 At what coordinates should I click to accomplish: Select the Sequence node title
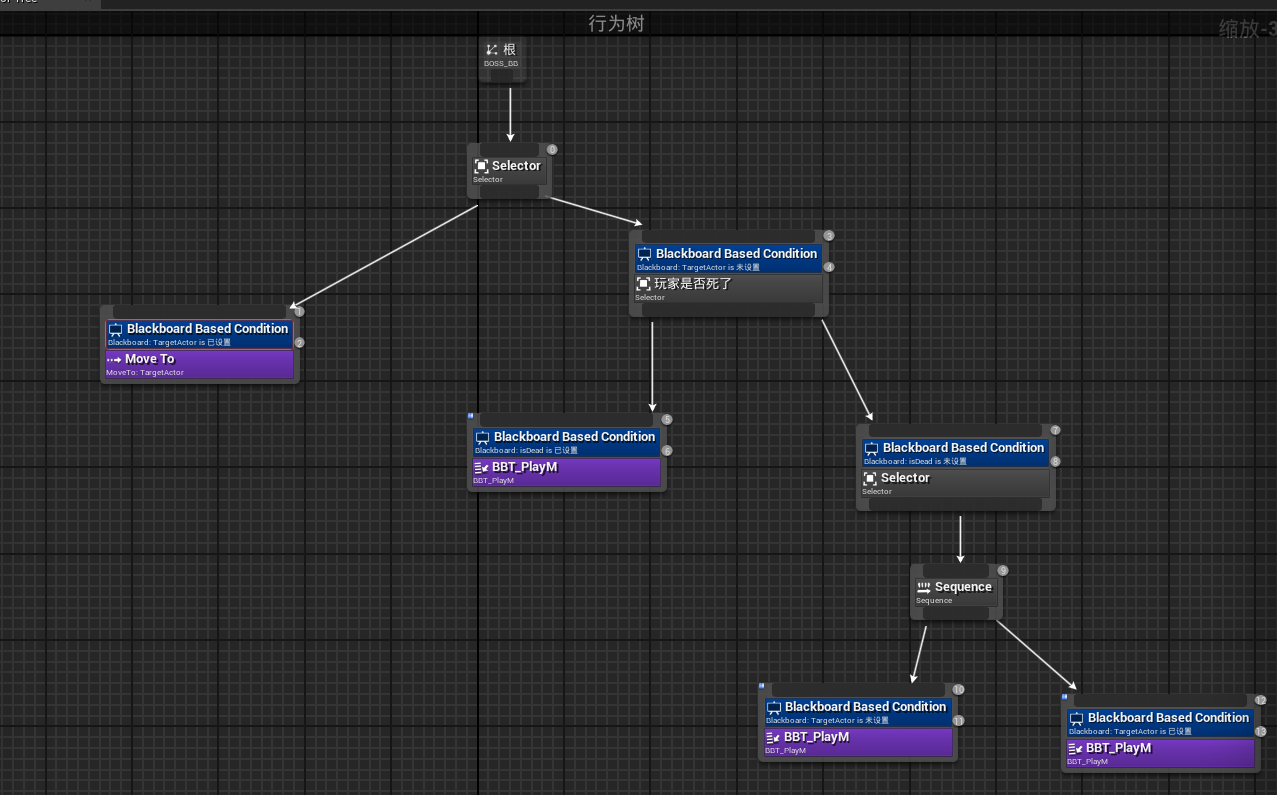[963, 587]
